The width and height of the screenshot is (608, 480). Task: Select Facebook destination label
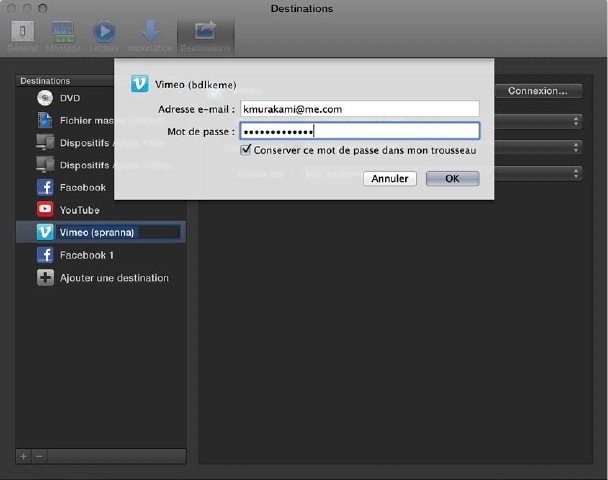click(83, 188)
